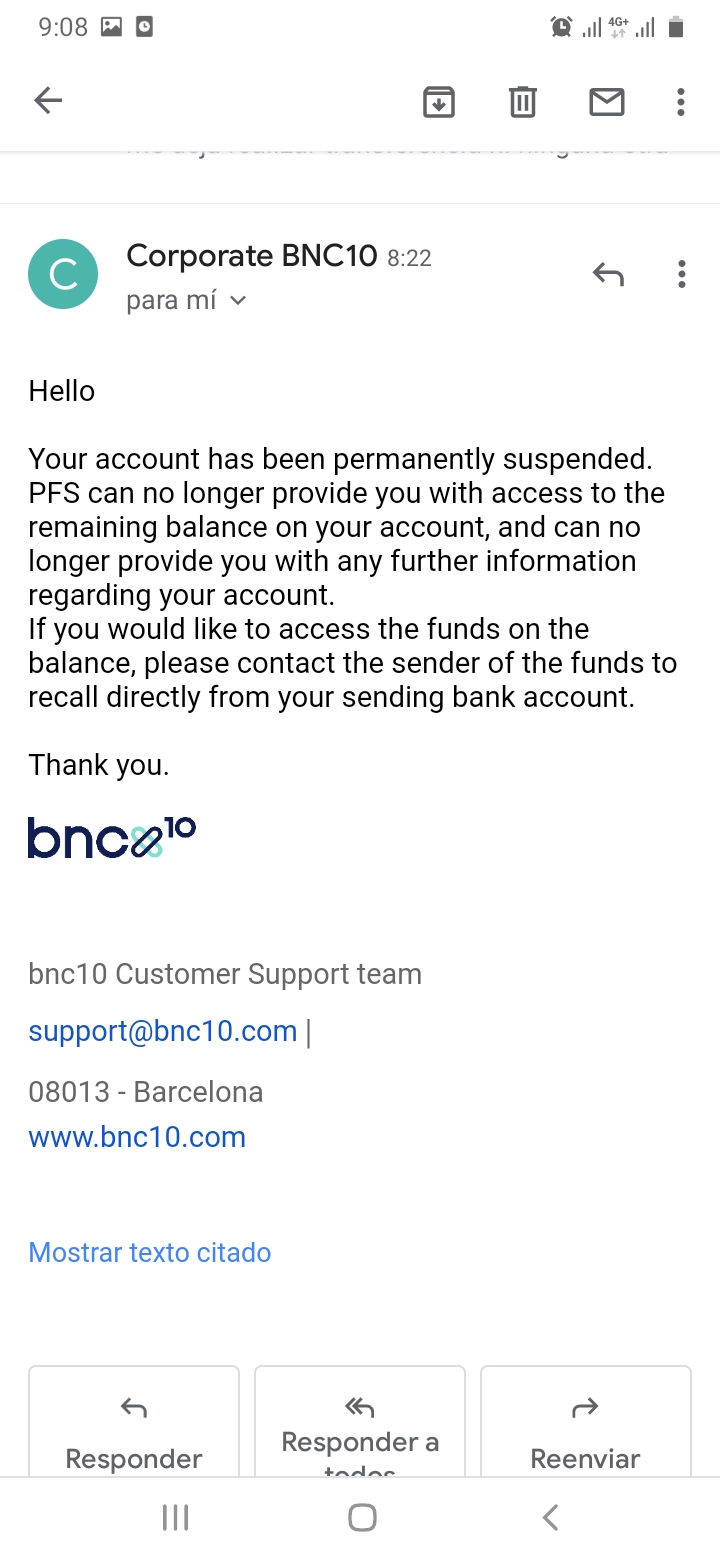Screen dimensions: 720x1560
Task: Open the message options three-dot menu
Action: [x=681, y=273]
